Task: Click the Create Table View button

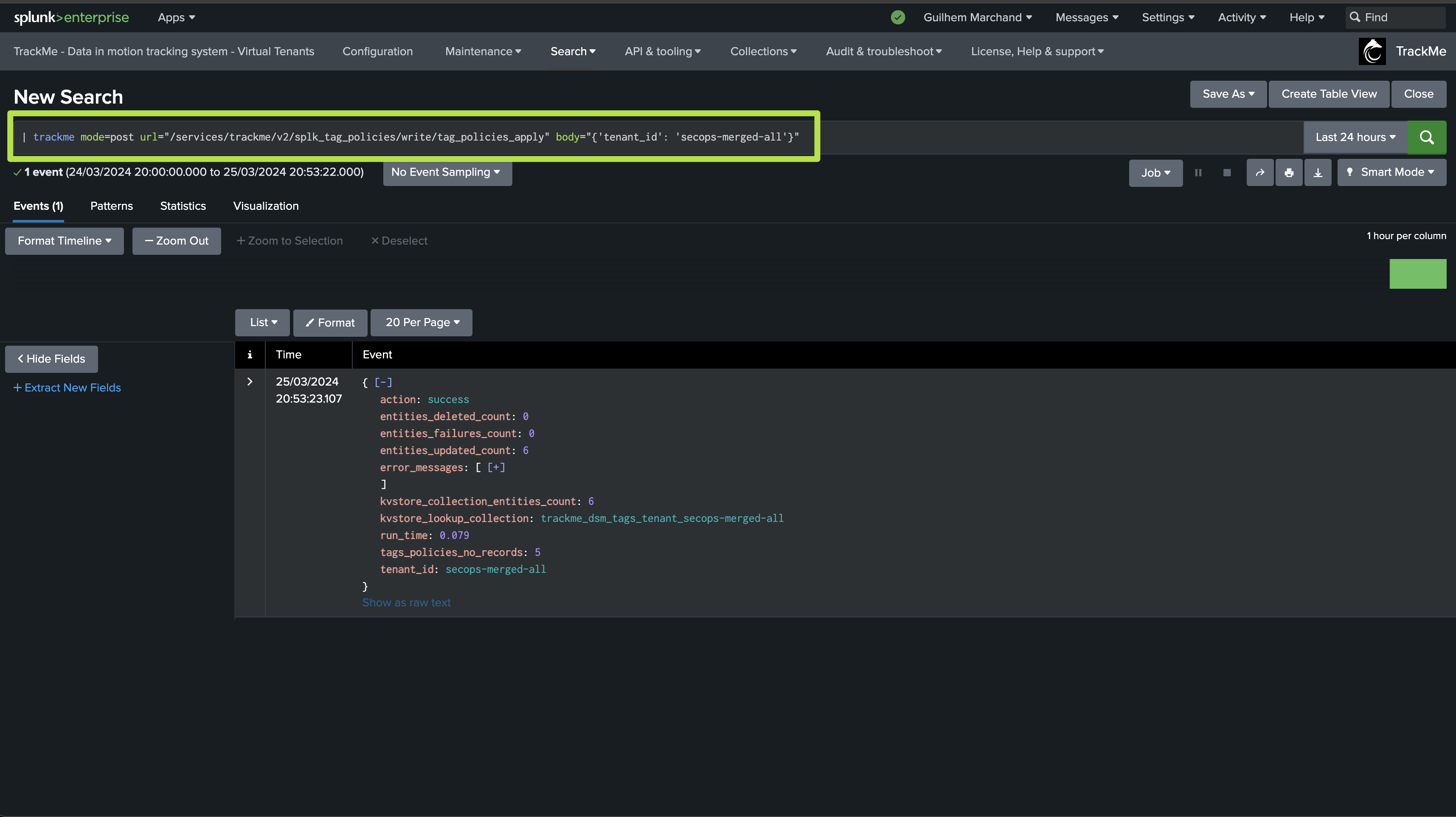Action: [1328, 94]
